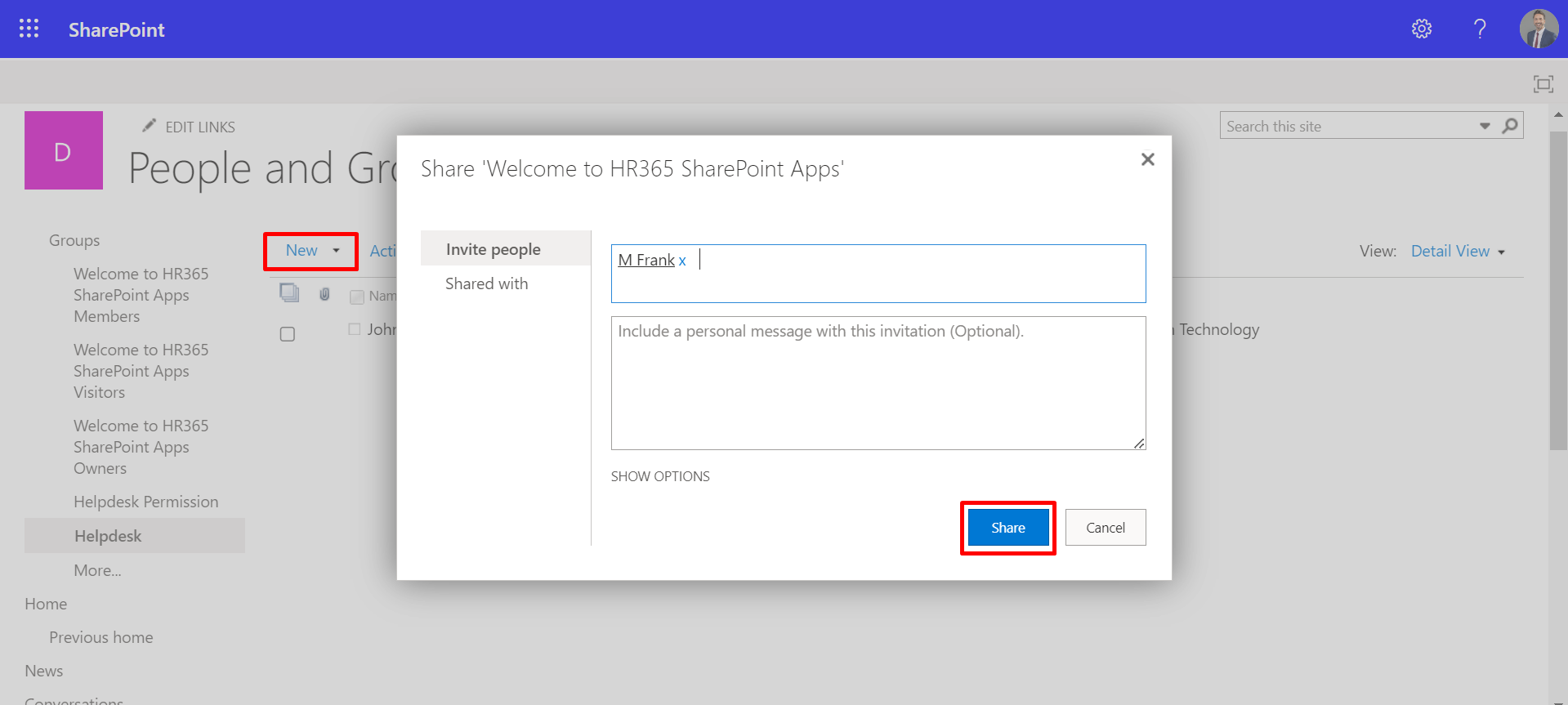Screen dimensions: 1568x705
Task: Check the Name column header checkbox
Action: click(x=357, y=297)
